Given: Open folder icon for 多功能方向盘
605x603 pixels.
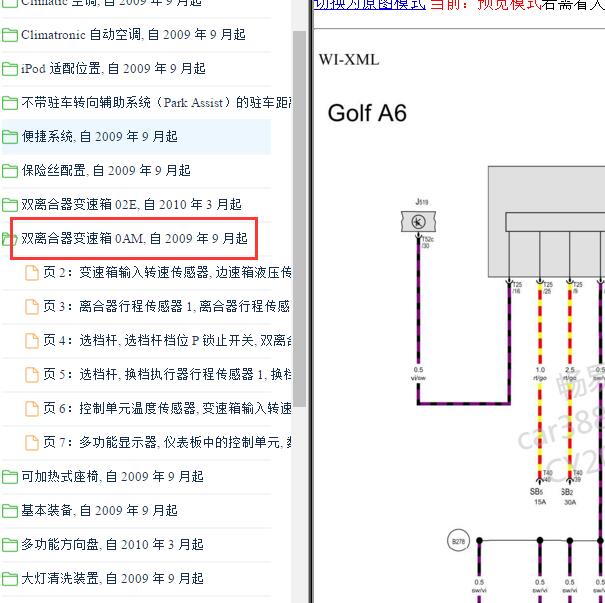Looking at the screenshot, I should click(x=10, y=545).
